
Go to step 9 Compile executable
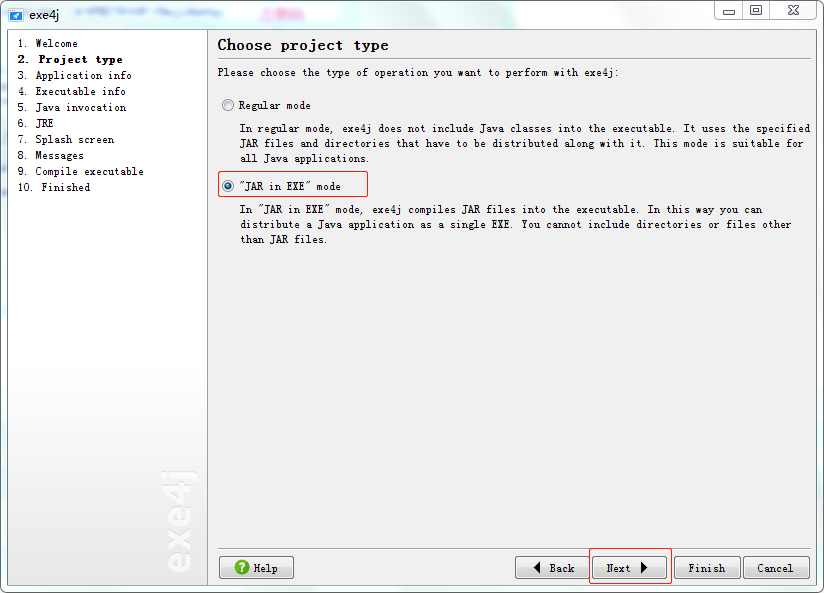[80, 171]
